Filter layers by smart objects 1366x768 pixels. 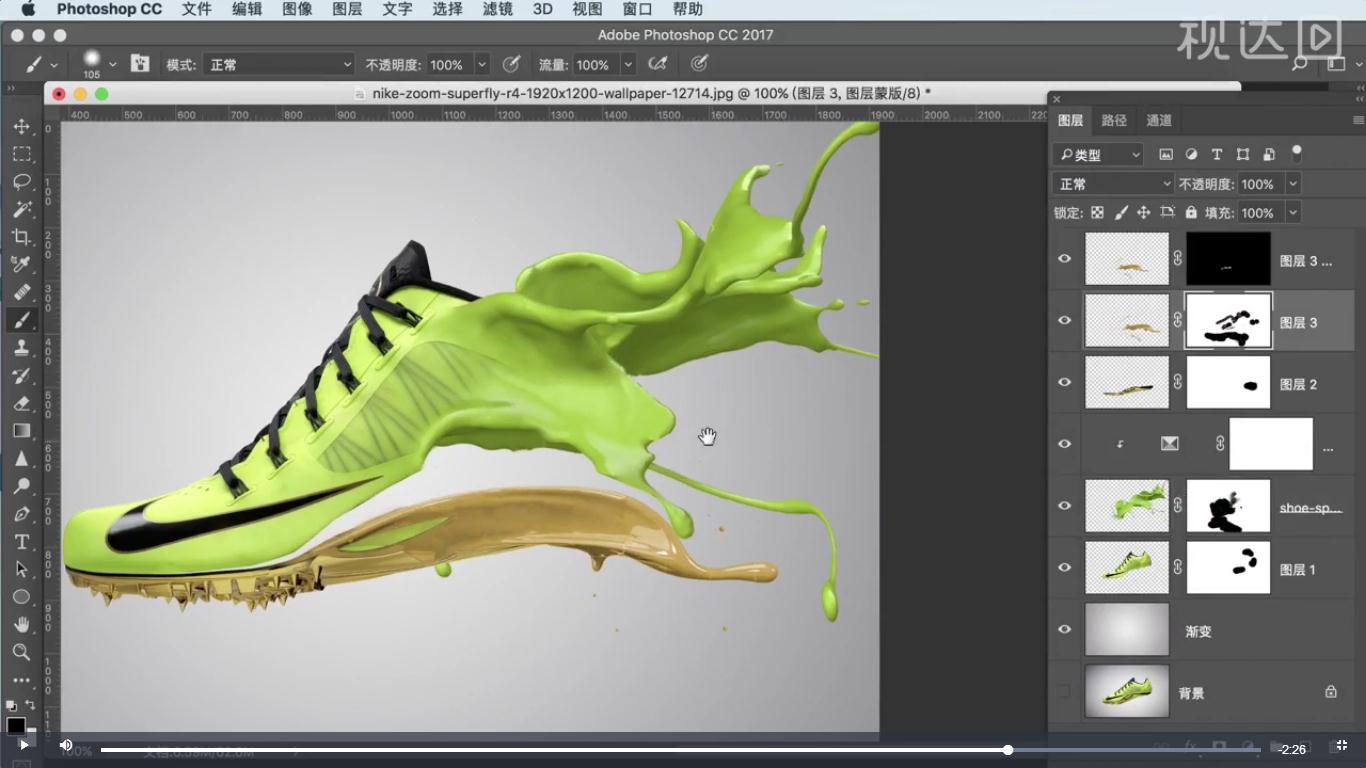(1269, 155)
